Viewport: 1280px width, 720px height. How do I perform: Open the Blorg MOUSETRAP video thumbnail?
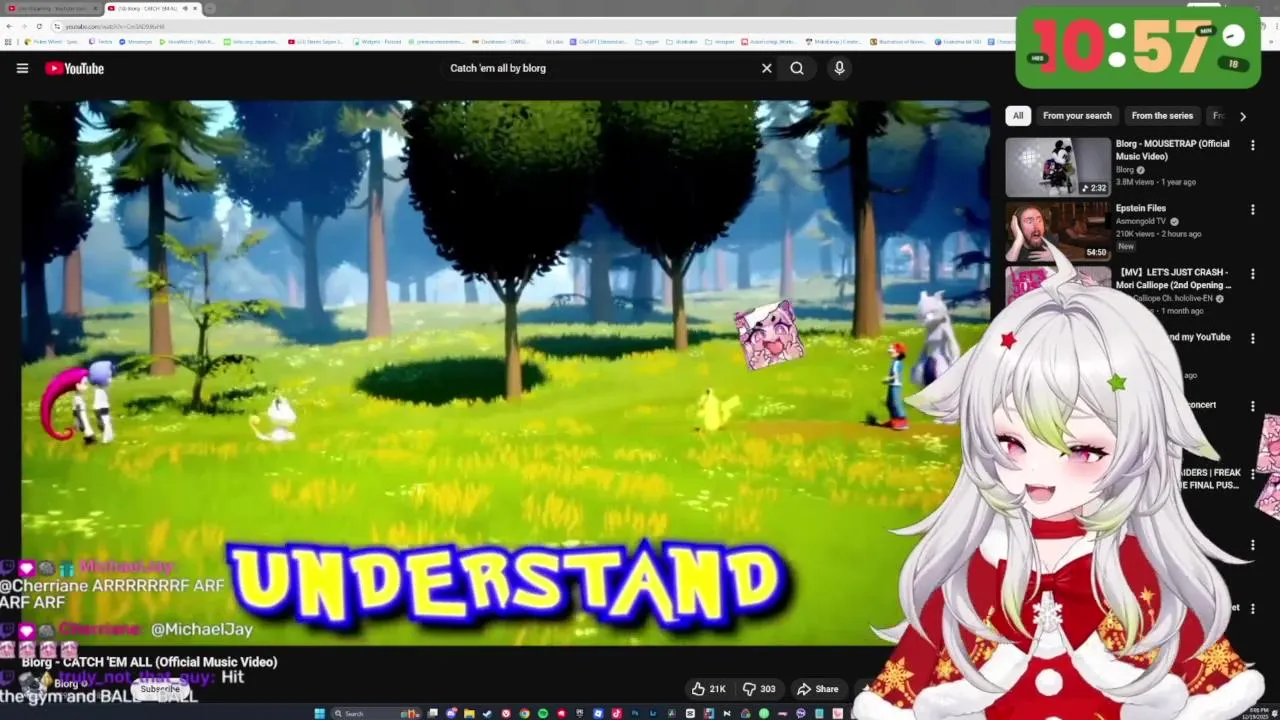click(1058, 167)
